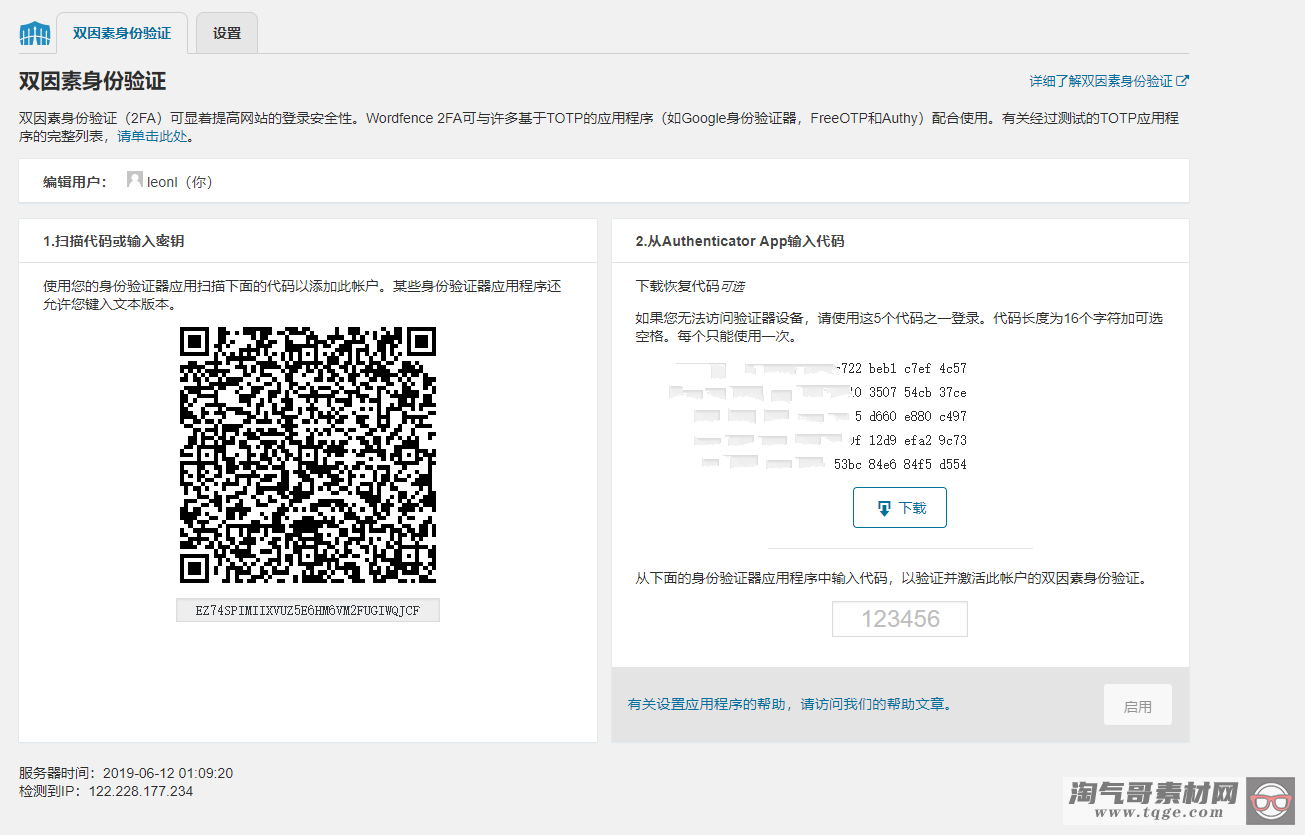Click the 启用 activate button

[x=1137, y=706]
